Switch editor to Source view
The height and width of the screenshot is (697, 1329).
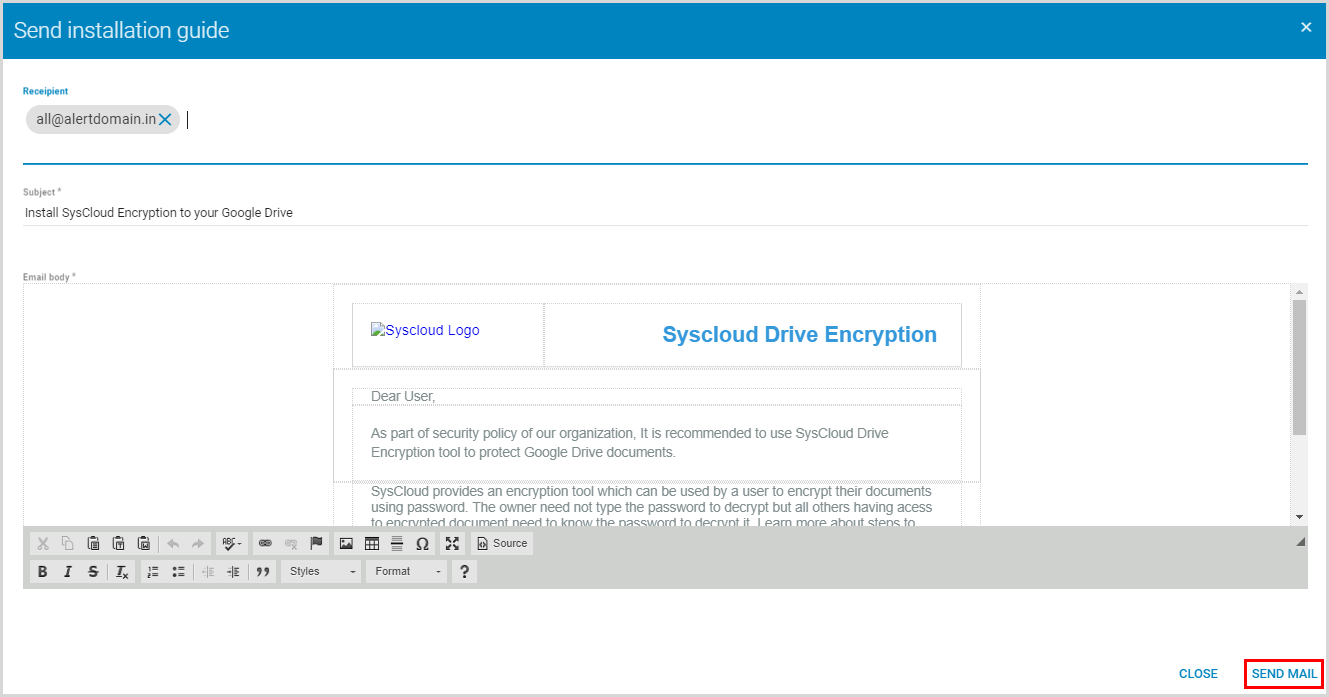pos(502,543)
